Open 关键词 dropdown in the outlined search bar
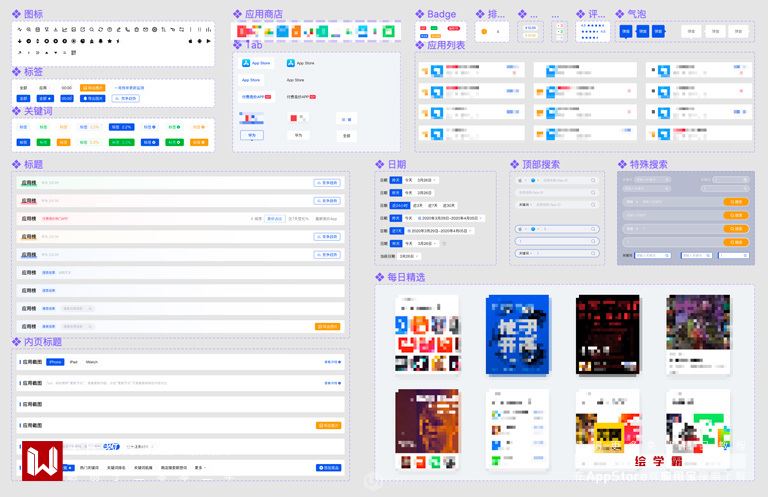Screen dimensions: 768x497 coord(525,253)
